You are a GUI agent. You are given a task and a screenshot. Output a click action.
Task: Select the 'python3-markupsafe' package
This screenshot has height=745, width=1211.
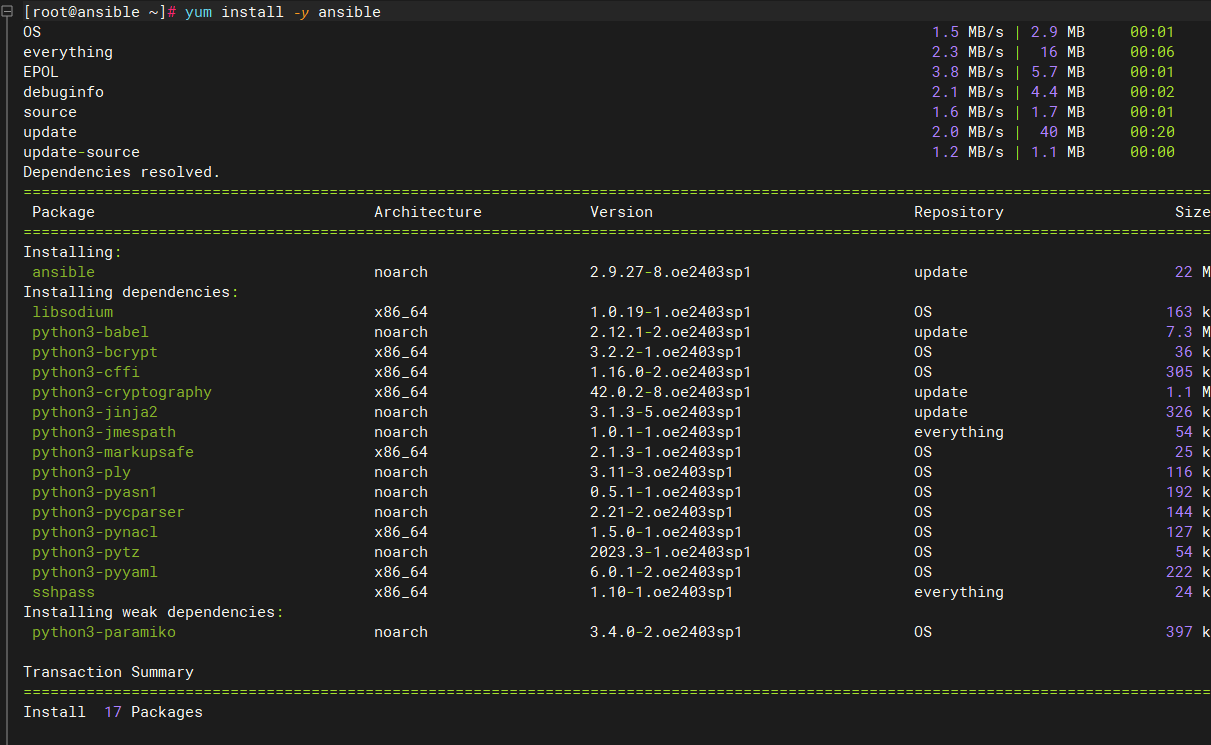[113, 452]
